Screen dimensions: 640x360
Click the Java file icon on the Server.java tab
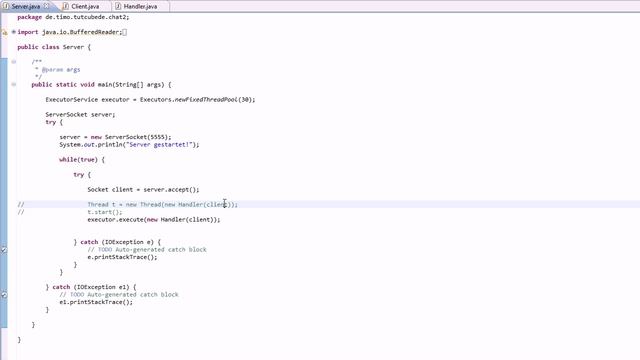point(6,6)
